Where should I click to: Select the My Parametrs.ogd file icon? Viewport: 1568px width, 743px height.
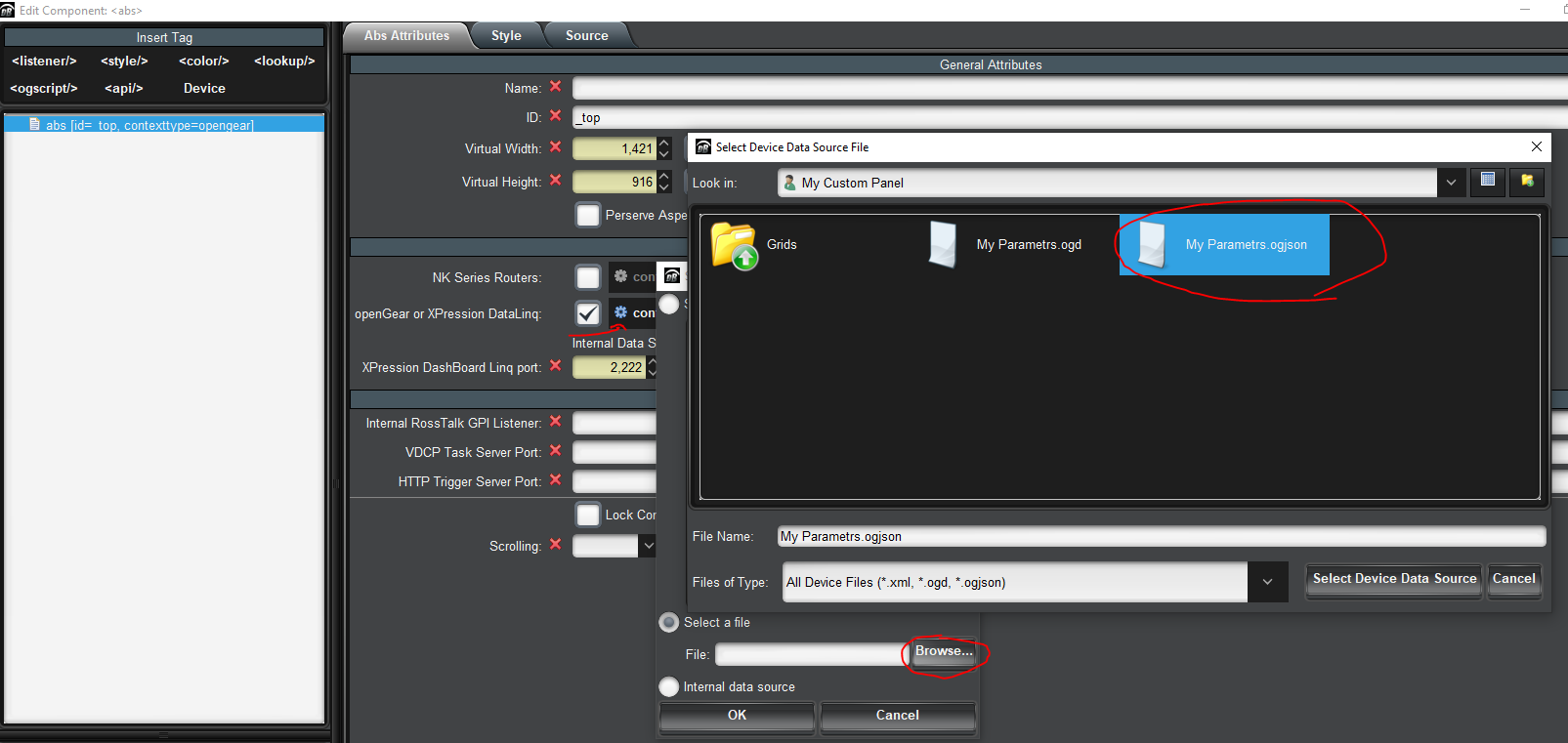coord(943,244)
